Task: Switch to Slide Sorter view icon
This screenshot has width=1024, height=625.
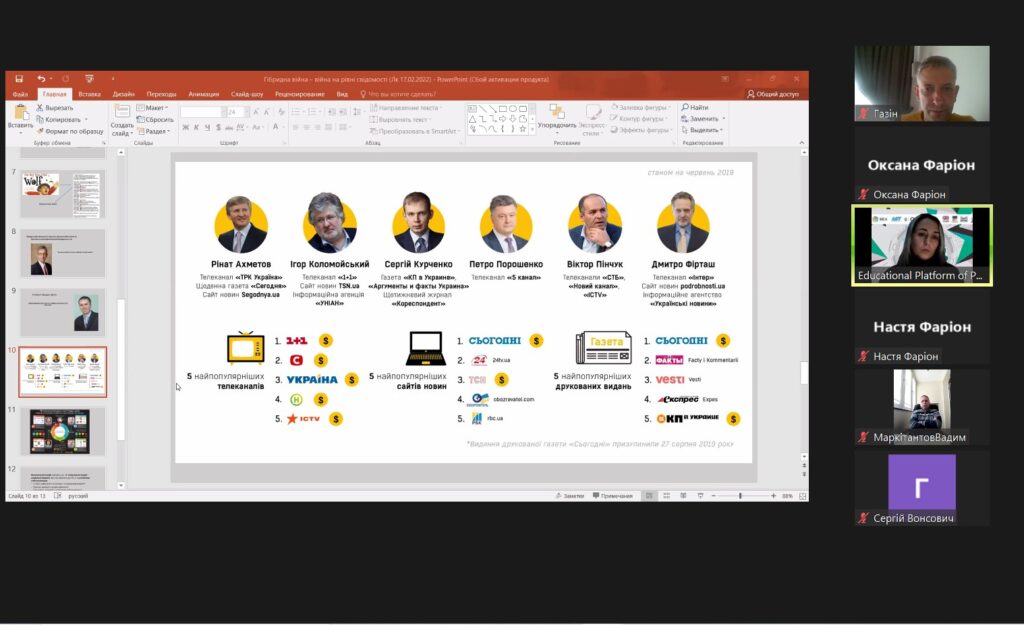Action: coord(665,496)
